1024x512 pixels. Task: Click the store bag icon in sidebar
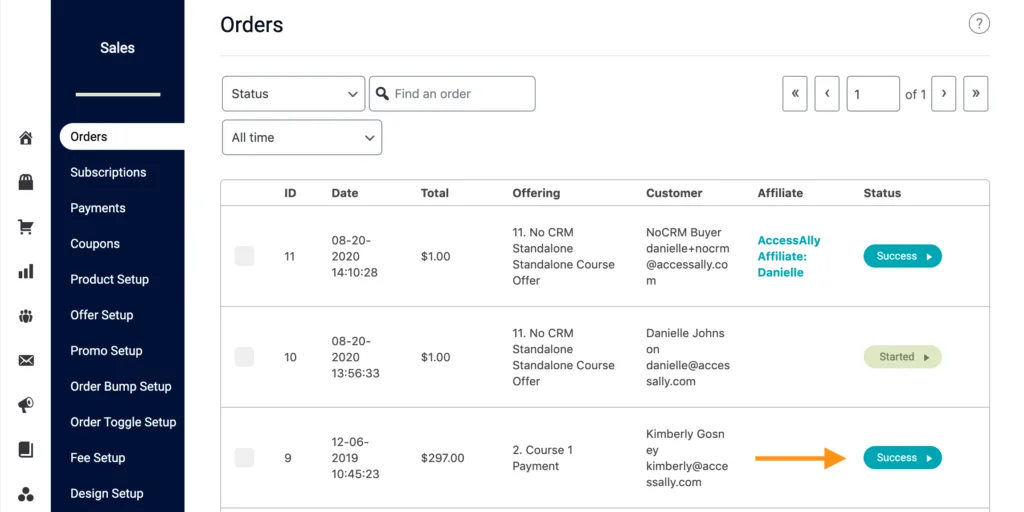tap(26, 182)
